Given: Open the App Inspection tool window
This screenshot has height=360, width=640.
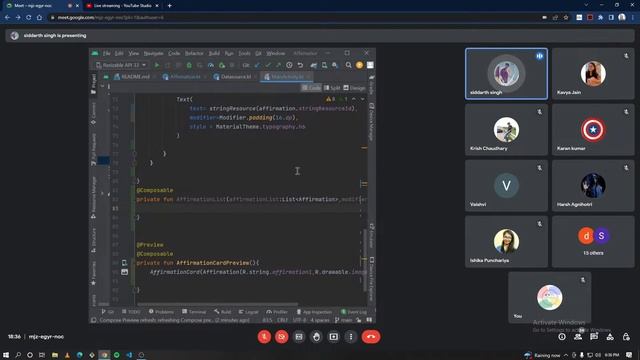Looking at the screenshot, I should click(314, 312).
